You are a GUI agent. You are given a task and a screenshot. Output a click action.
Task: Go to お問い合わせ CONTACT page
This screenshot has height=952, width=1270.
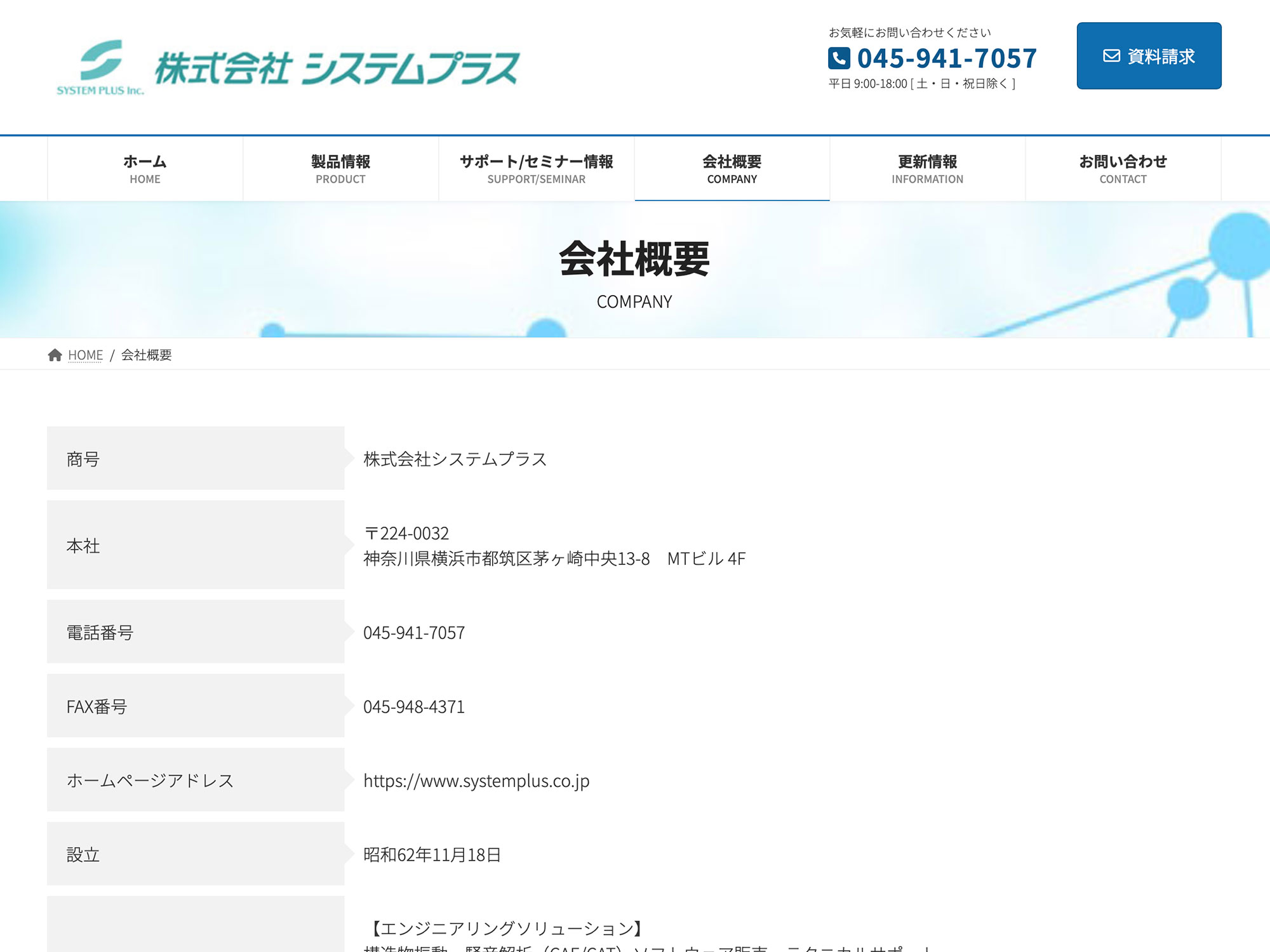pyautogui.click(x=1123, y=169)
